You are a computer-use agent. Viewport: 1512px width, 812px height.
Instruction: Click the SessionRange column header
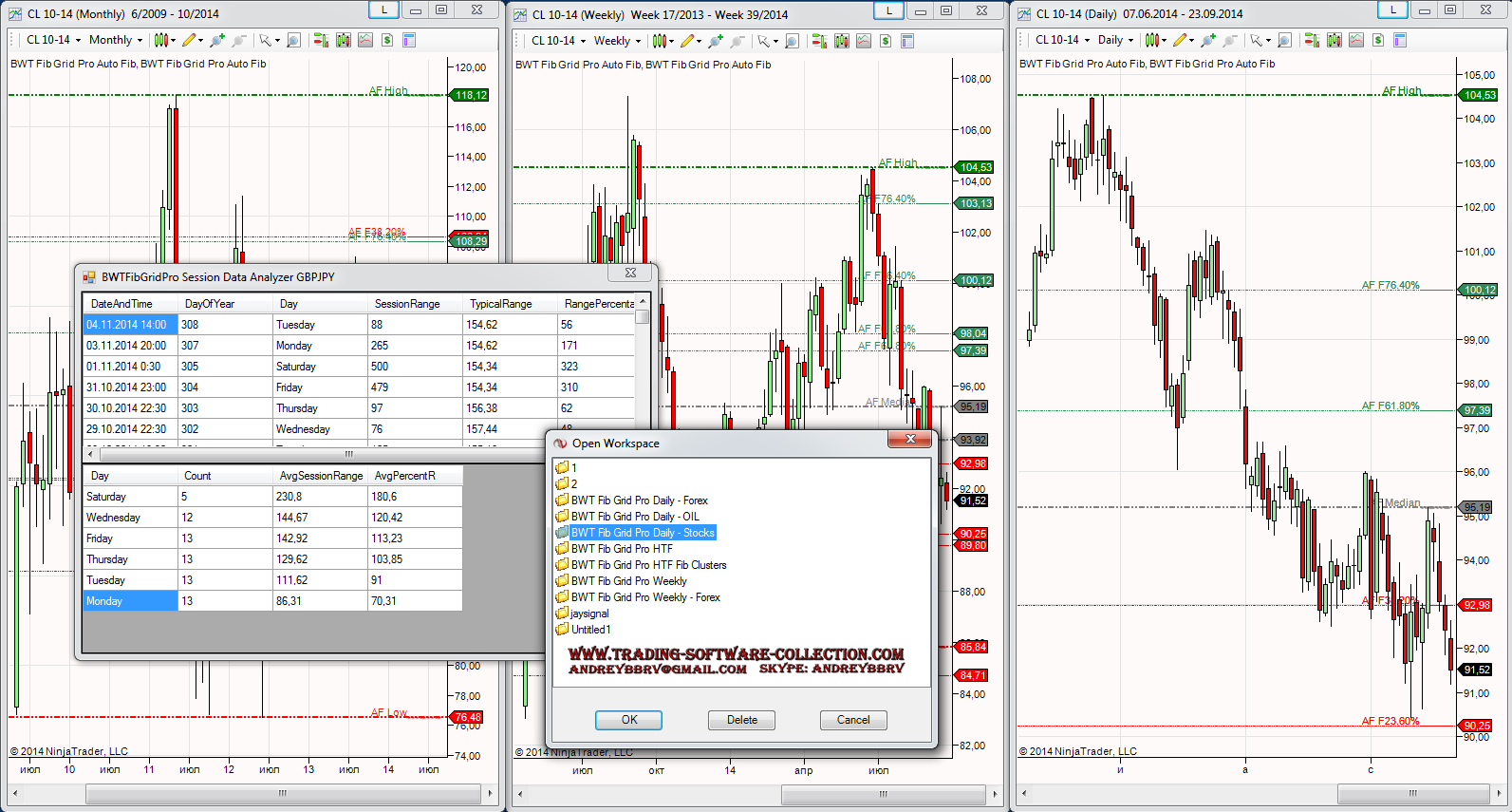click(407, 304)
